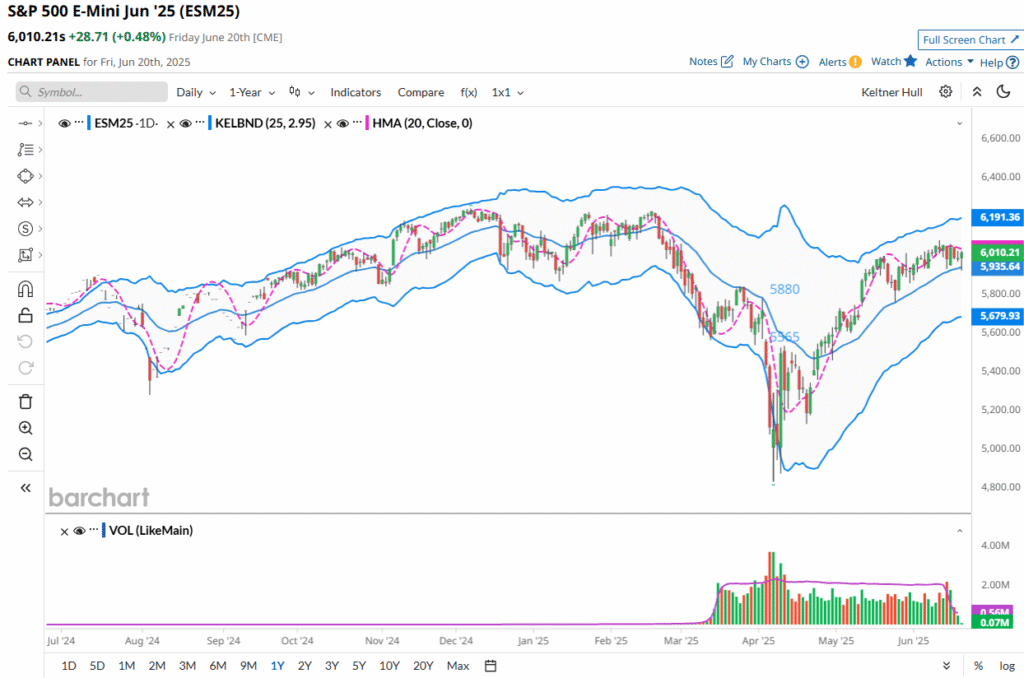Expand the 1-Year period dropdown
This screenshot has height=678, width=1024.
click(x=251, y=92)
